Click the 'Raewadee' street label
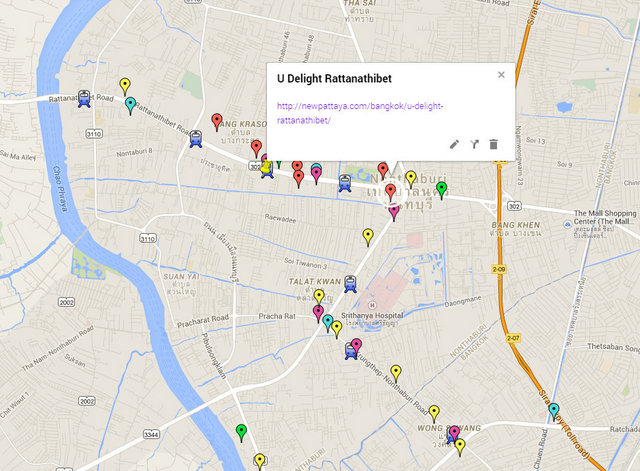 pyautogui.click(x=280, y=218)
